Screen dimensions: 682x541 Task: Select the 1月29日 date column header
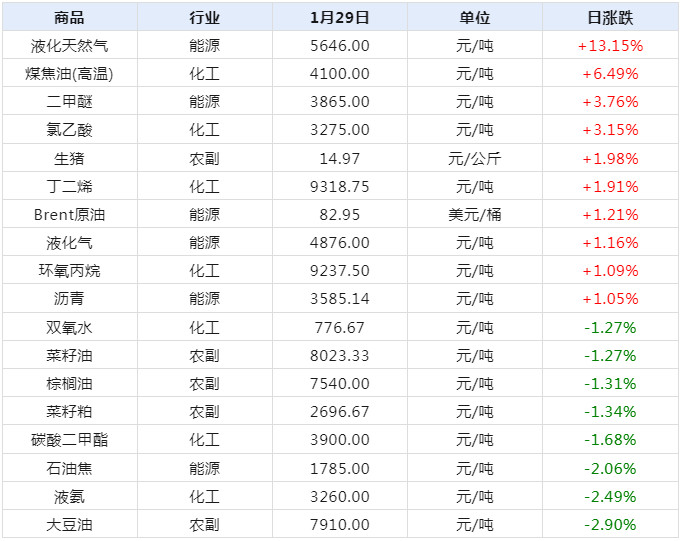(x=339, y=17)
